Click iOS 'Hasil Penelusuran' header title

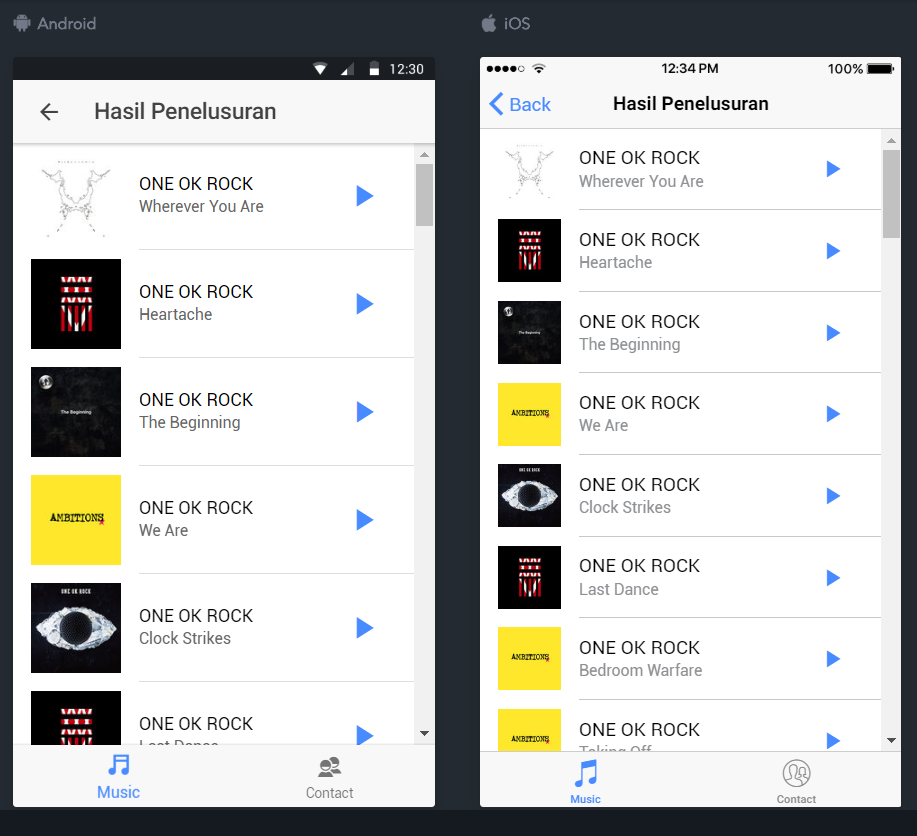pyautogui.click(x=691, y=104)
